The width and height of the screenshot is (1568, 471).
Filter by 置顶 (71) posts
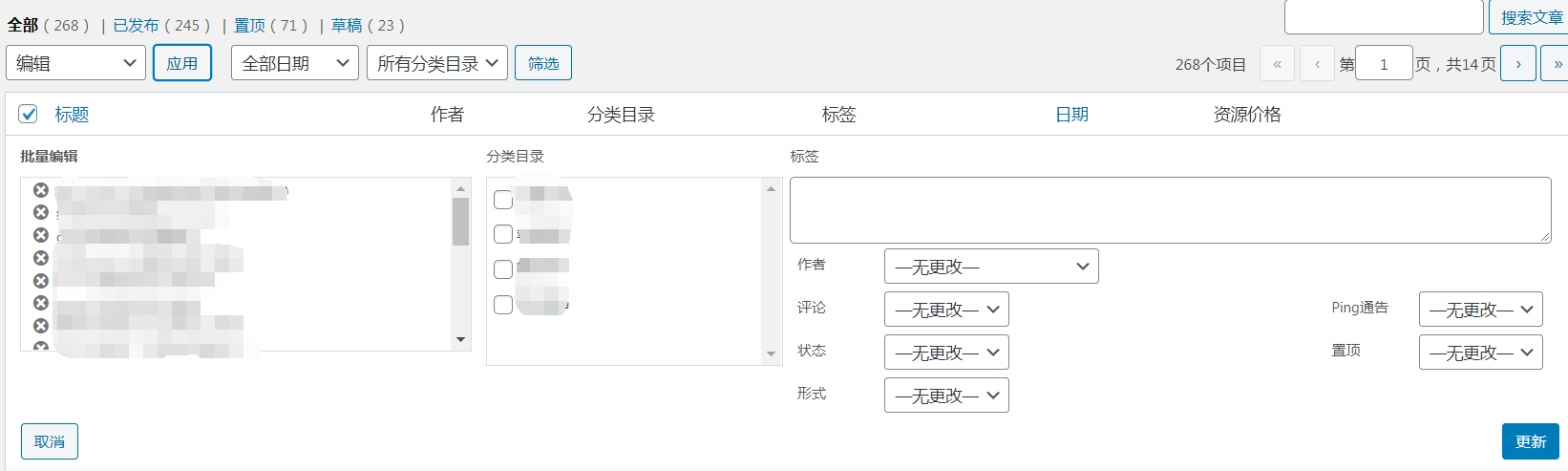pos(250,25)
